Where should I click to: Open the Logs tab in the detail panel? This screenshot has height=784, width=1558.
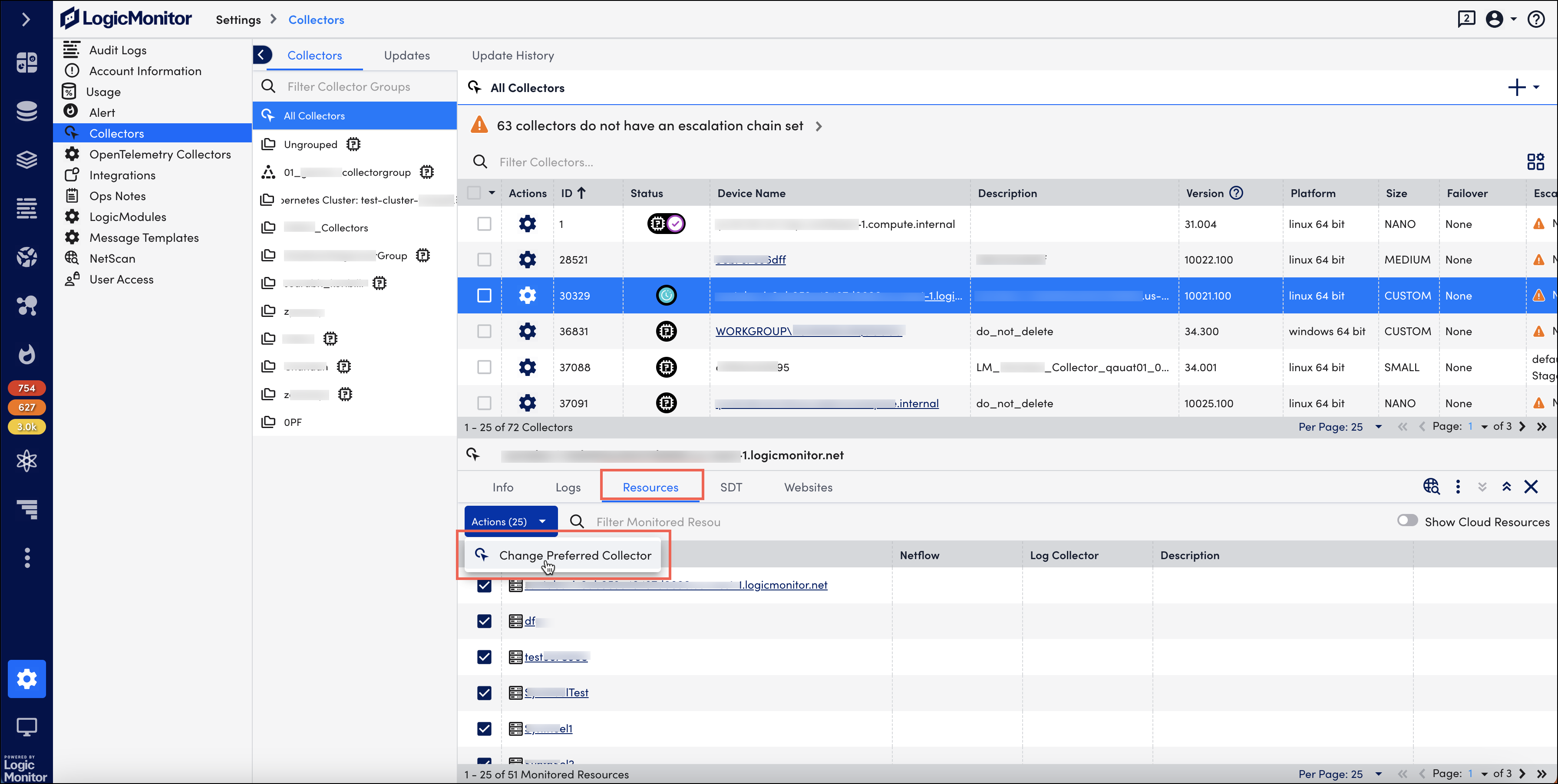[x=568, y=487]
